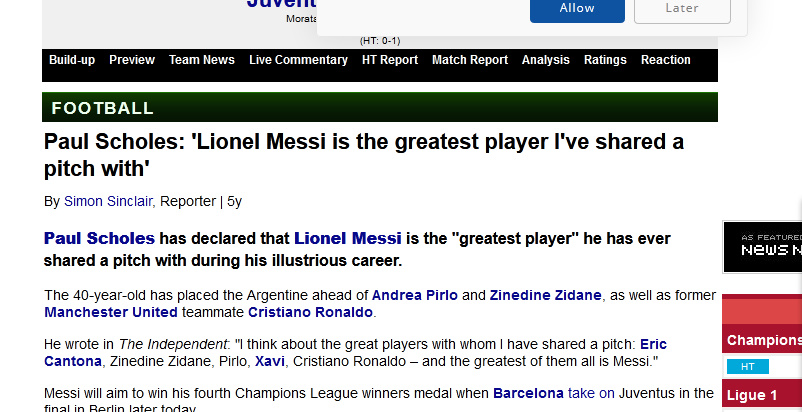Click the Allow notification button
The image size is (802, 412).
577,9
